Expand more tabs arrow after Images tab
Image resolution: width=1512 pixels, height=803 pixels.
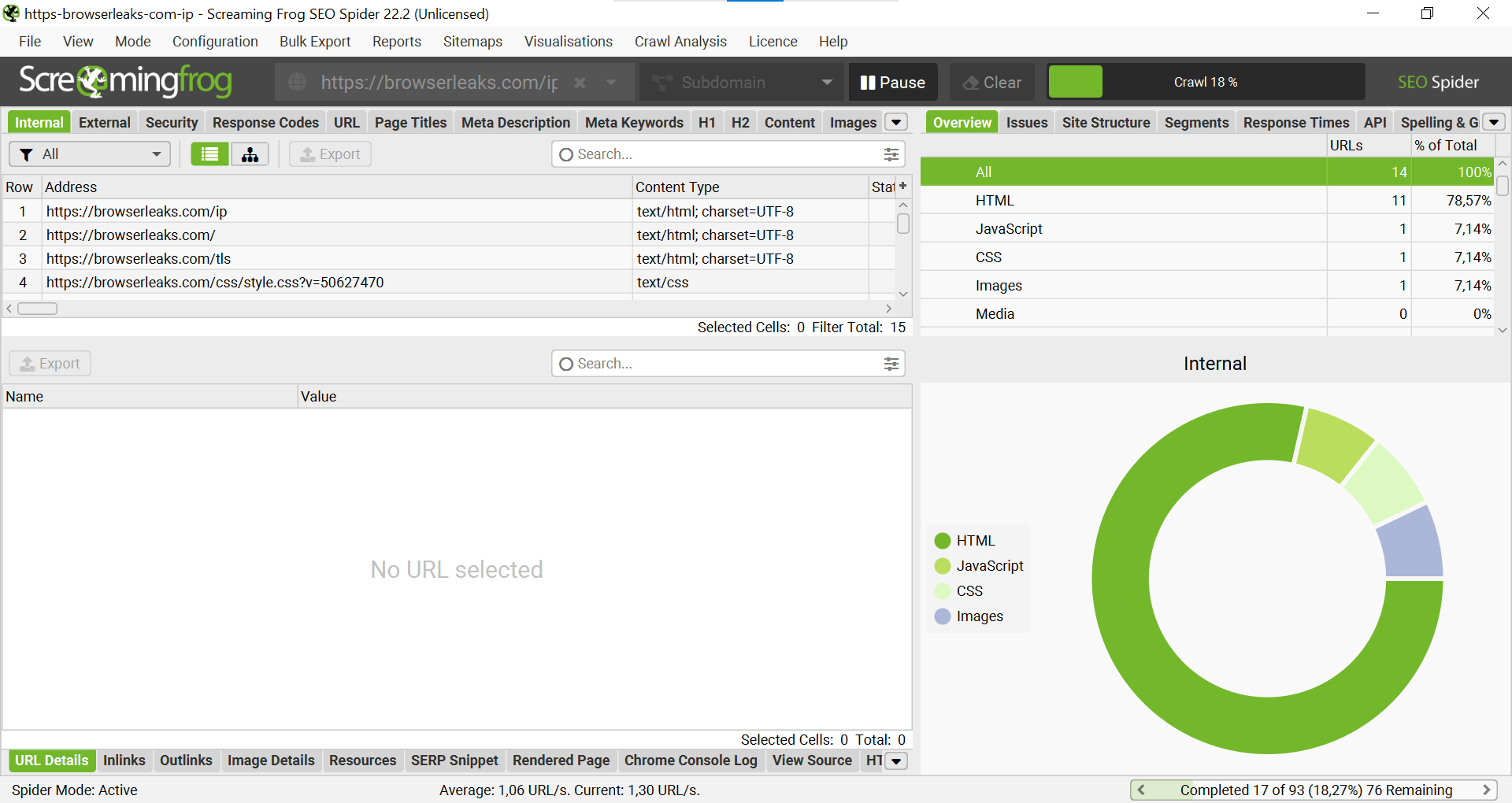point(896,122)
